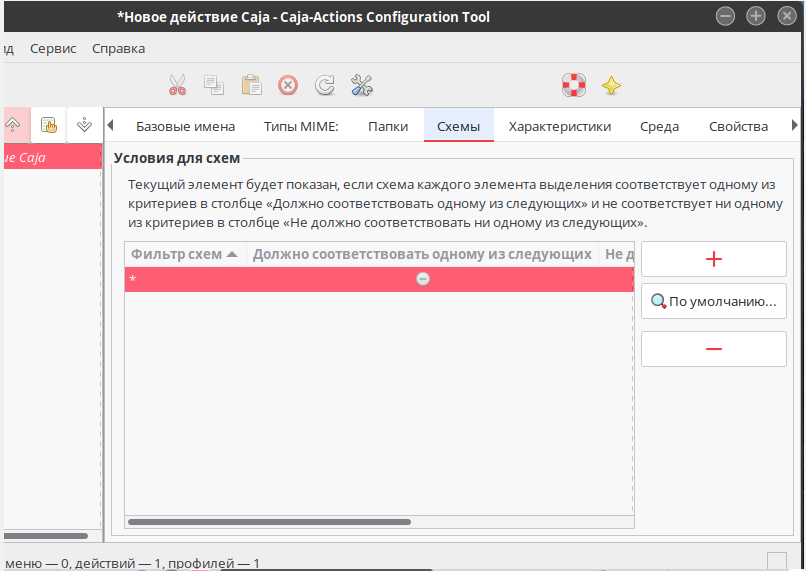Viewport: 806px width, 571px height.
Task: Switch to Папки tab
Action: coord(388,126)
